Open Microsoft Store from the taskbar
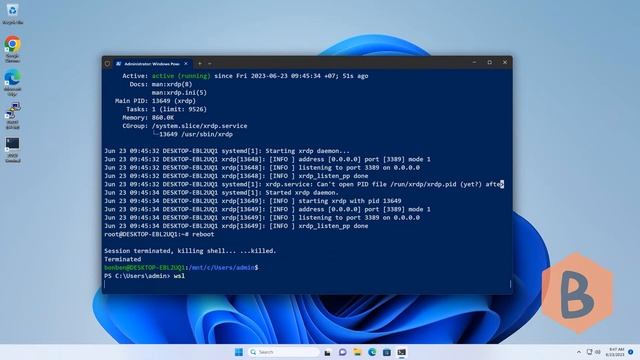 [387, 352]
